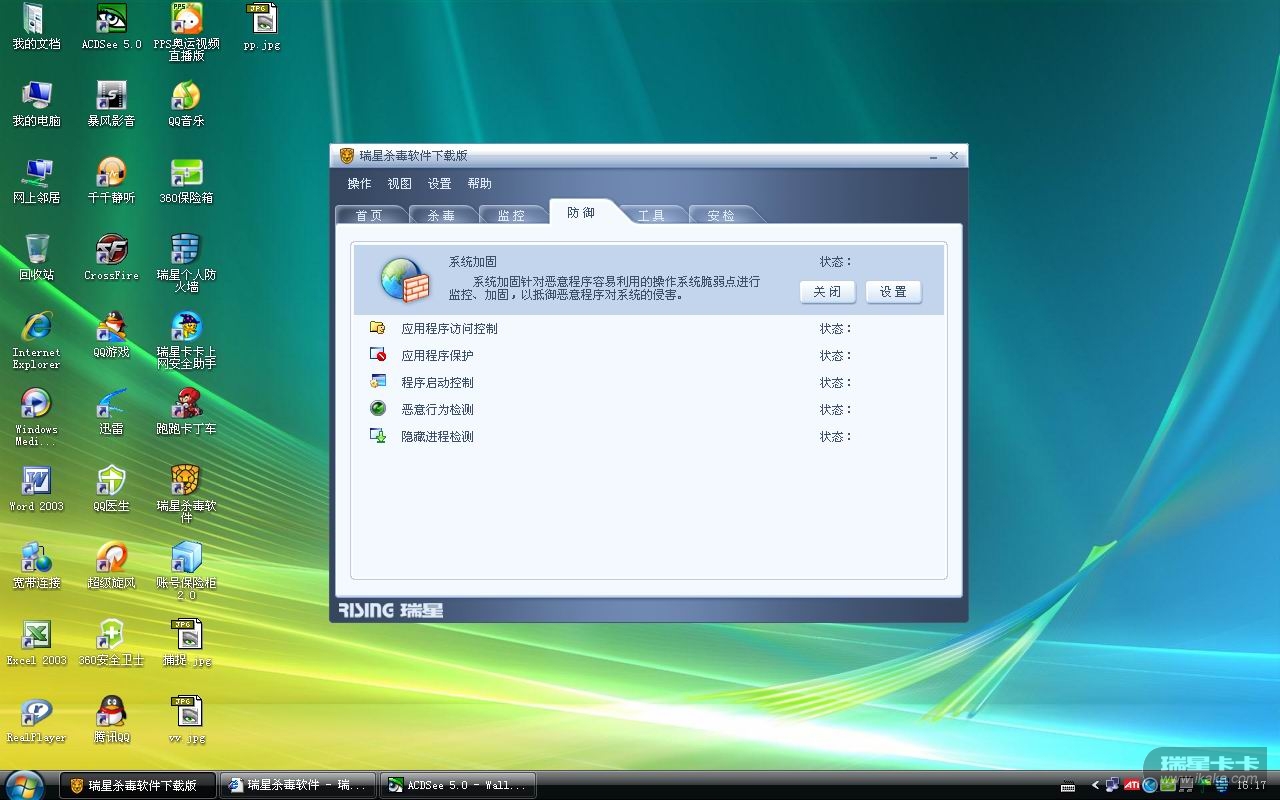
Task: Click the 设置 button for 系统加固
Action: [893, 292]
